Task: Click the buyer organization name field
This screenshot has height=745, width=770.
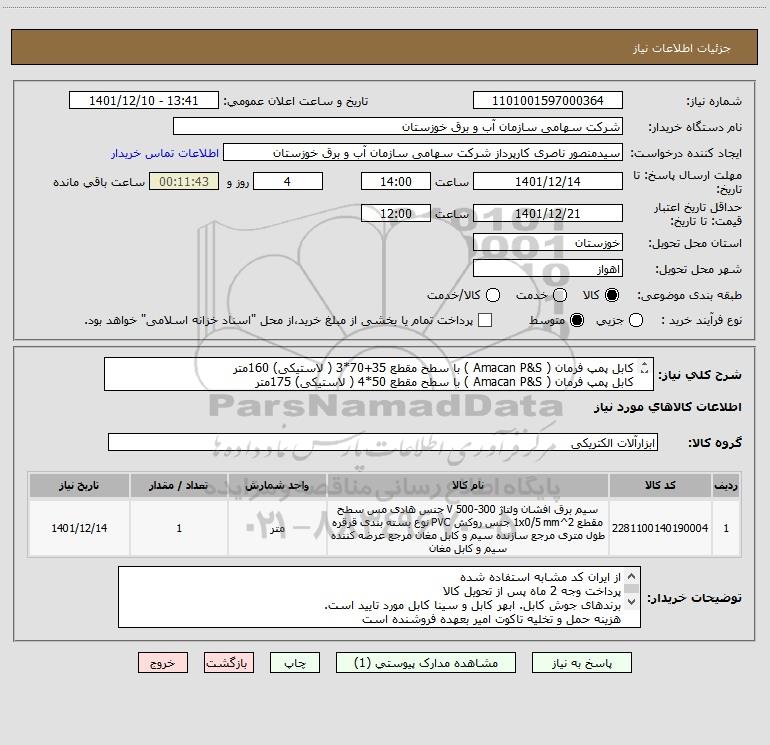Action: tap(398, 127)
